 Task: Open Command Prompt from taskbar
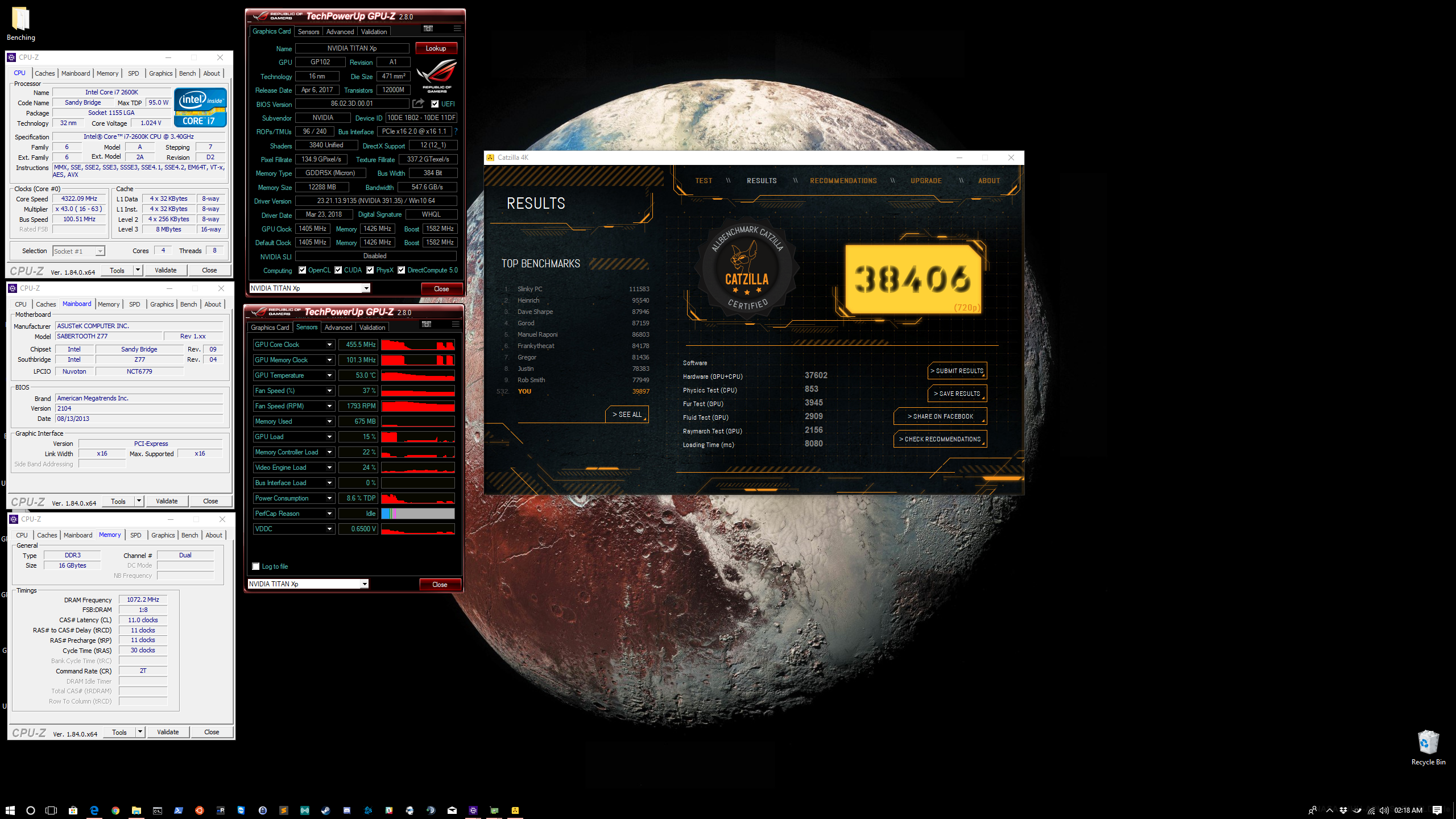158,810
